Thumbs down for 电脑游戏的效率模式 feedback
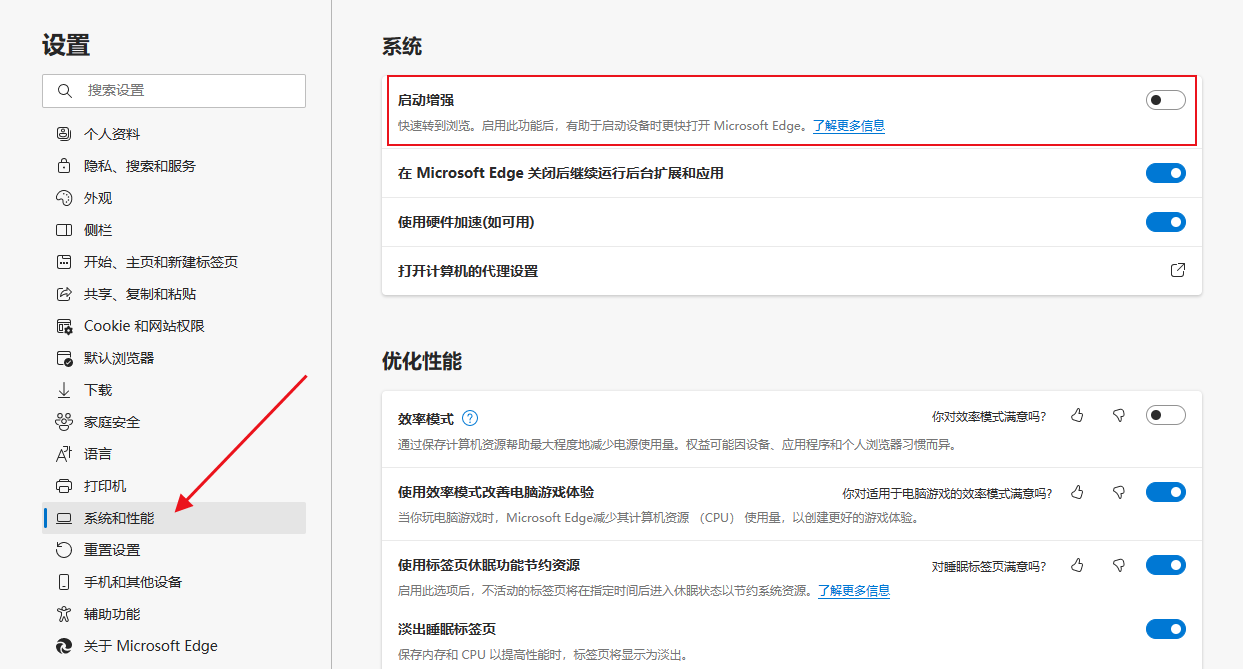1243x669 pixels. point(1119,492)
